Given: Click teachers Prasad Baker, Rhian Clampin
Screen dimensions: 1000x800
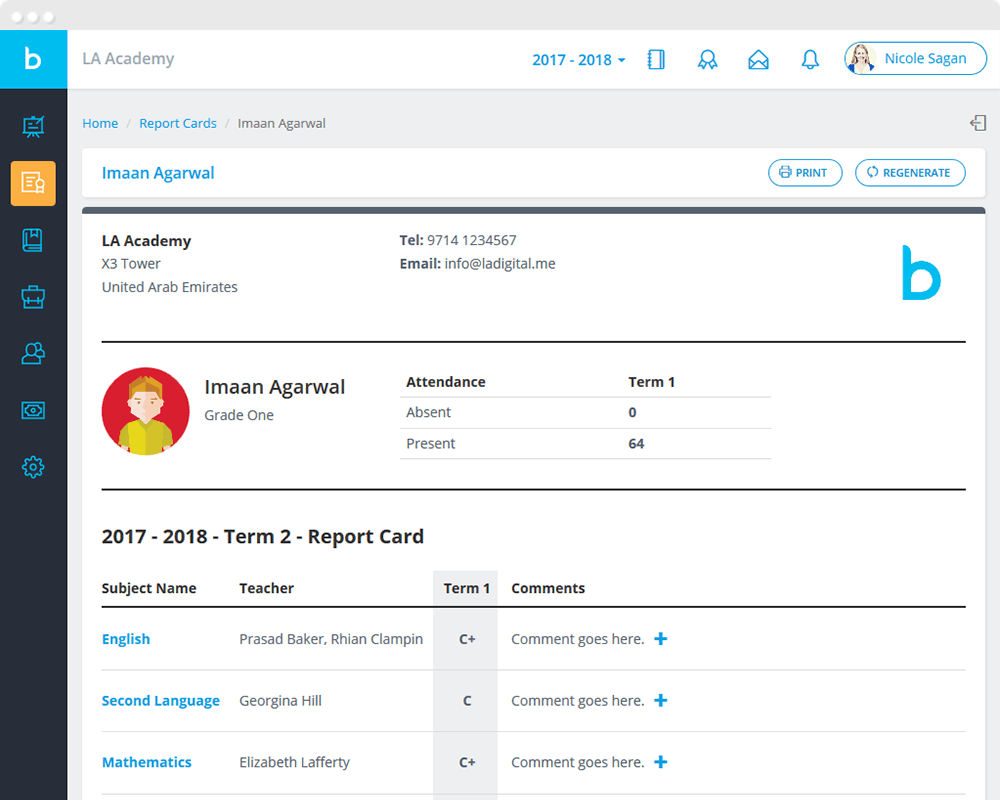Looking at the screenshot, I should click(331, 639).
